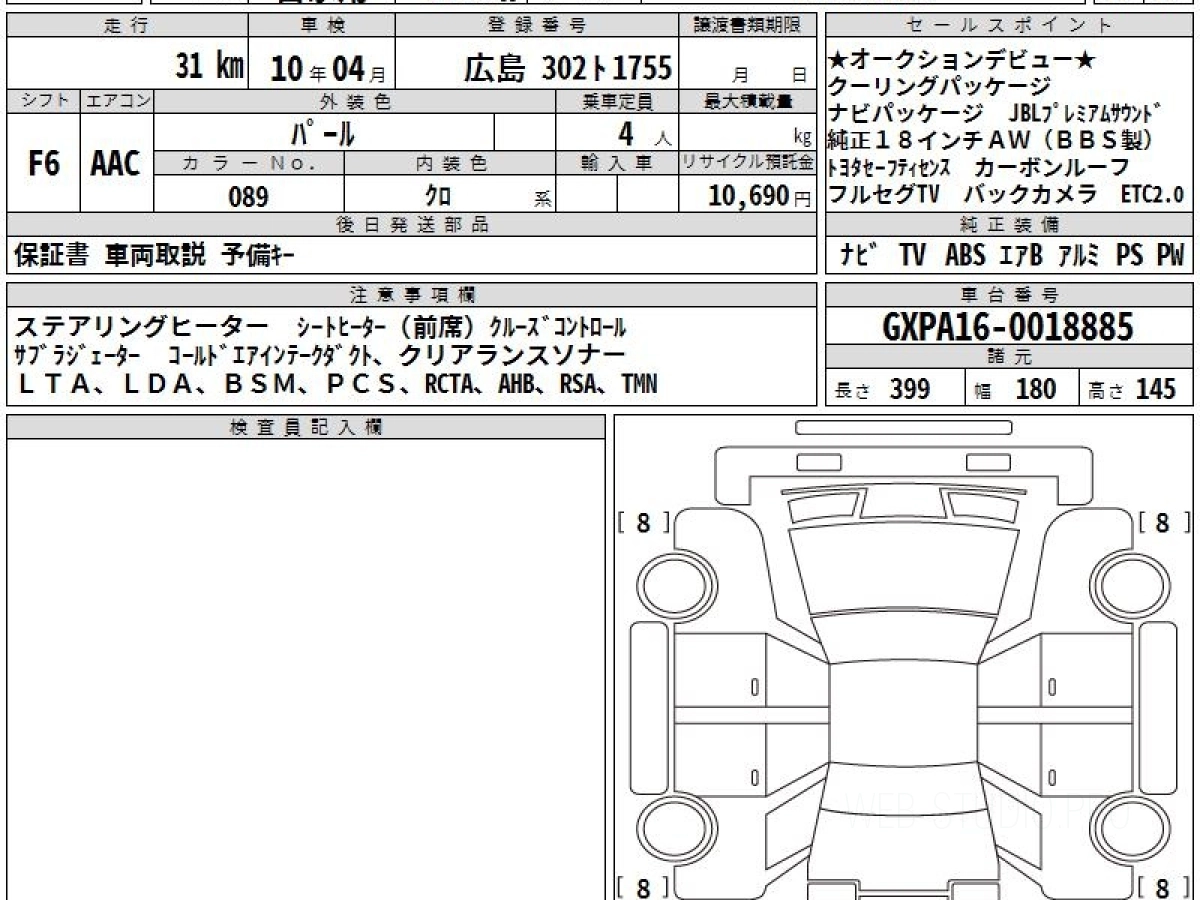Click ETC2.0 sales point
This screenshot has height=900, width=1200.
pos(1151,194)
